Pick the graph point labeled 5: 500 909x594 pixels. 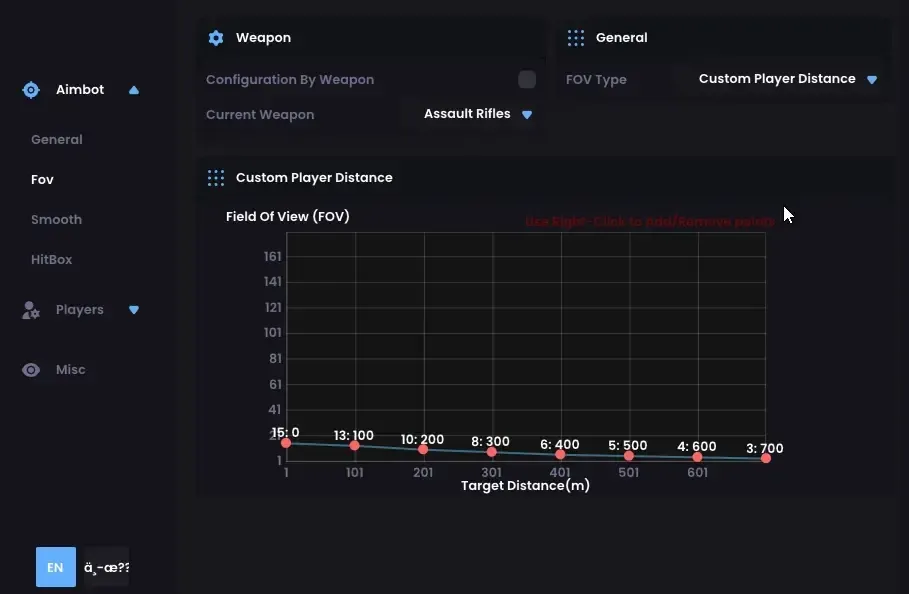[x=628, y=456]
